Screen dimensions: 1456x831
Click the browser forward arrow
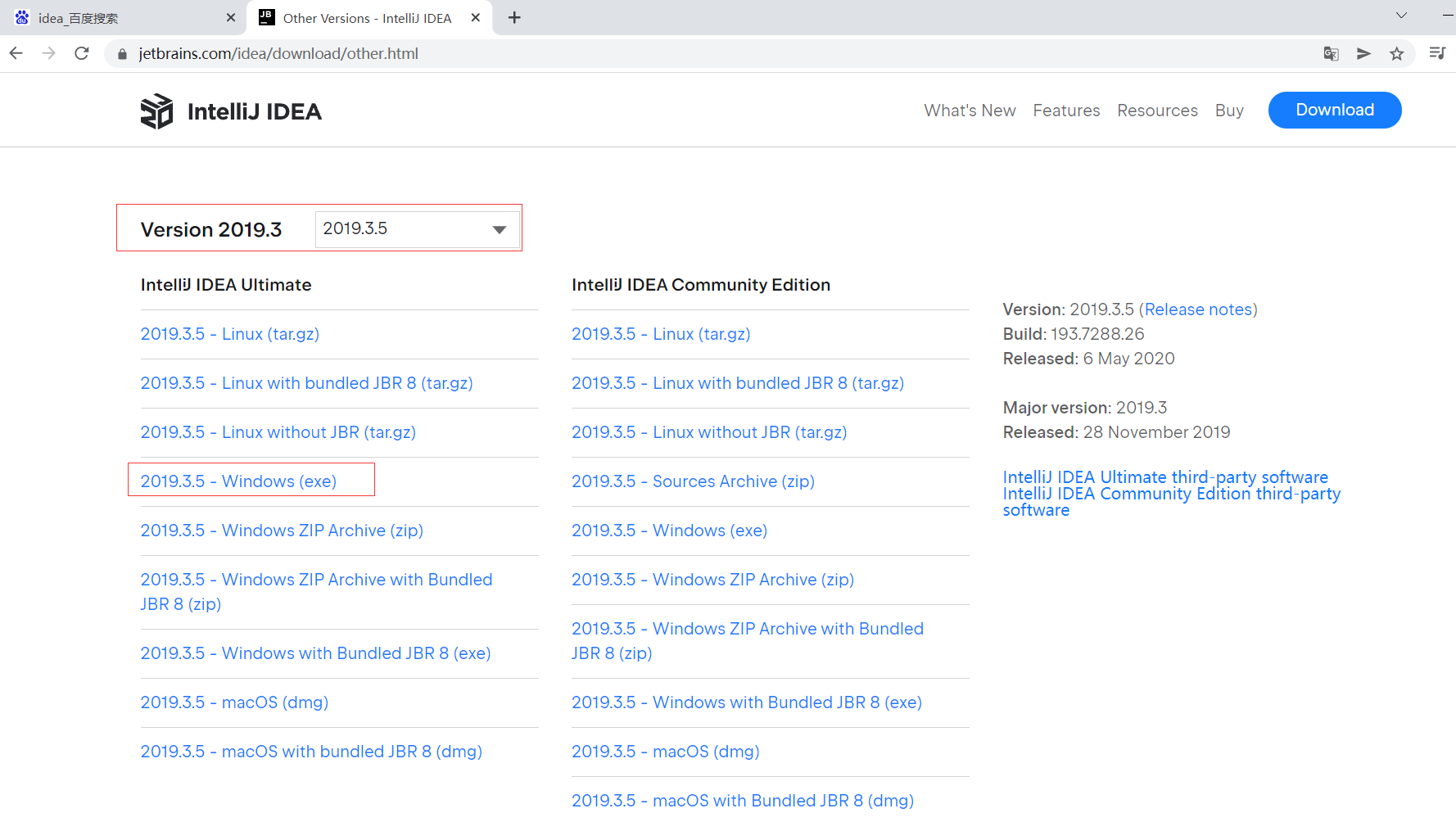tap(49, 53)
